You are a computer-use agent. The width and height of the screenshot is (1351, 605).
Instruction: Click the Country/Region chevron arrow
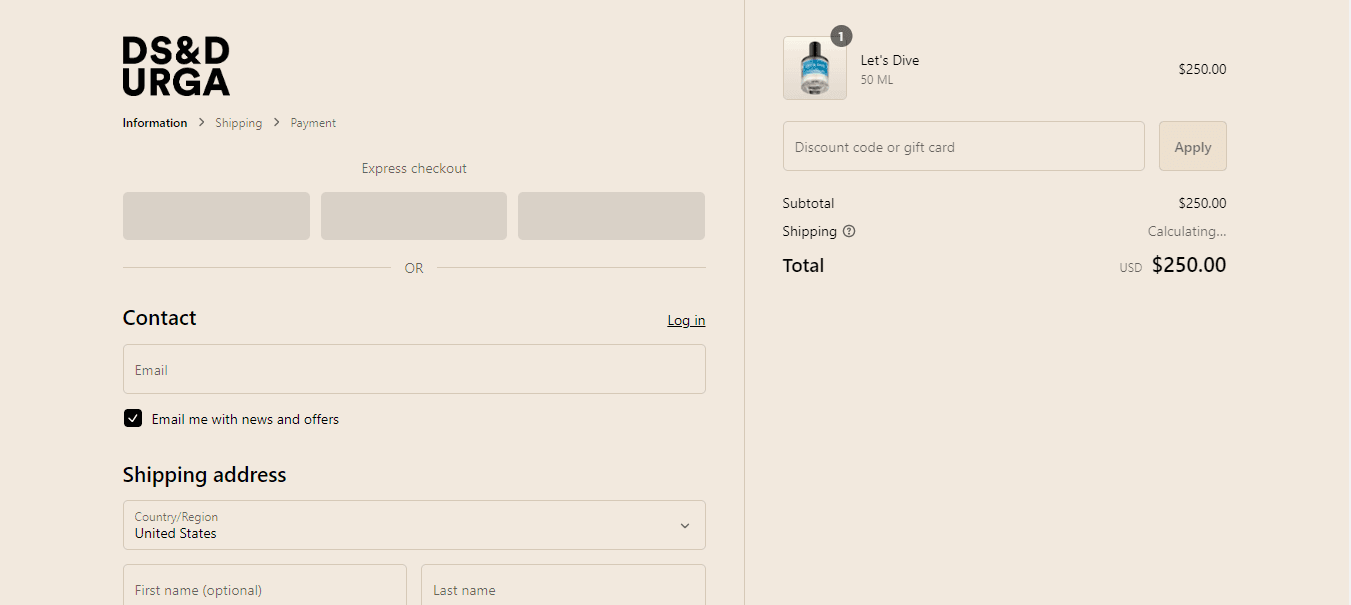(685, 525)
